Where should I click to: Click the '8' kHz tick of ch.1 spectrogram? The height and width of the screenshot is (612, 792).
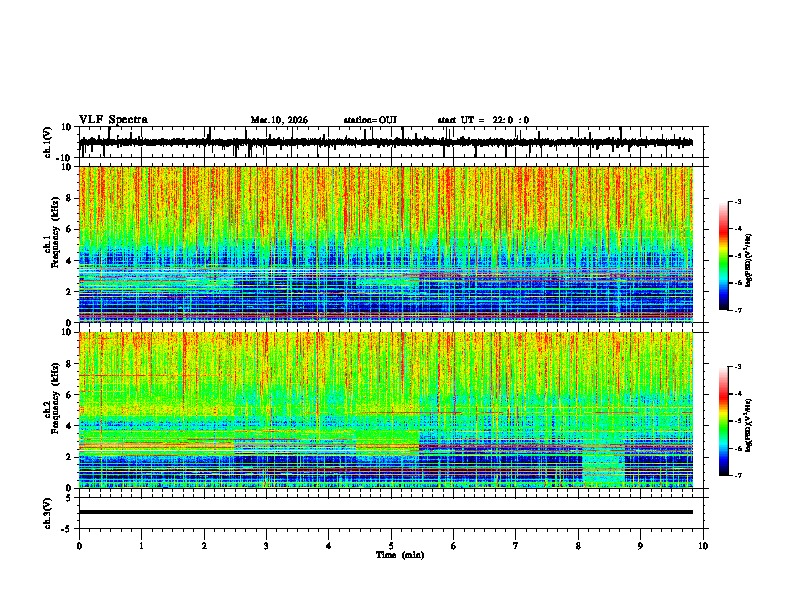pyautogui.click(x=70, y=198)
